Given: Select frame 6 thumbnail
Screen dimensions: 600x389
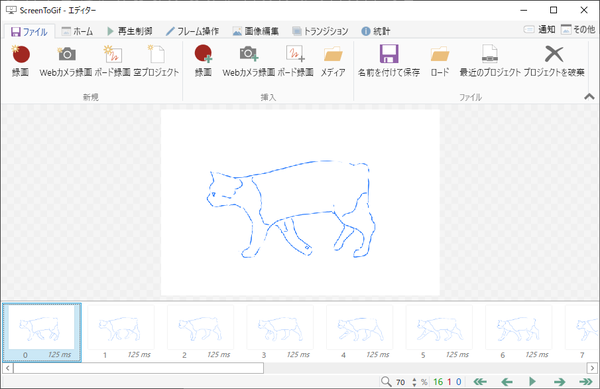Looking at the screenshot, I should click(x=519, y=332).
